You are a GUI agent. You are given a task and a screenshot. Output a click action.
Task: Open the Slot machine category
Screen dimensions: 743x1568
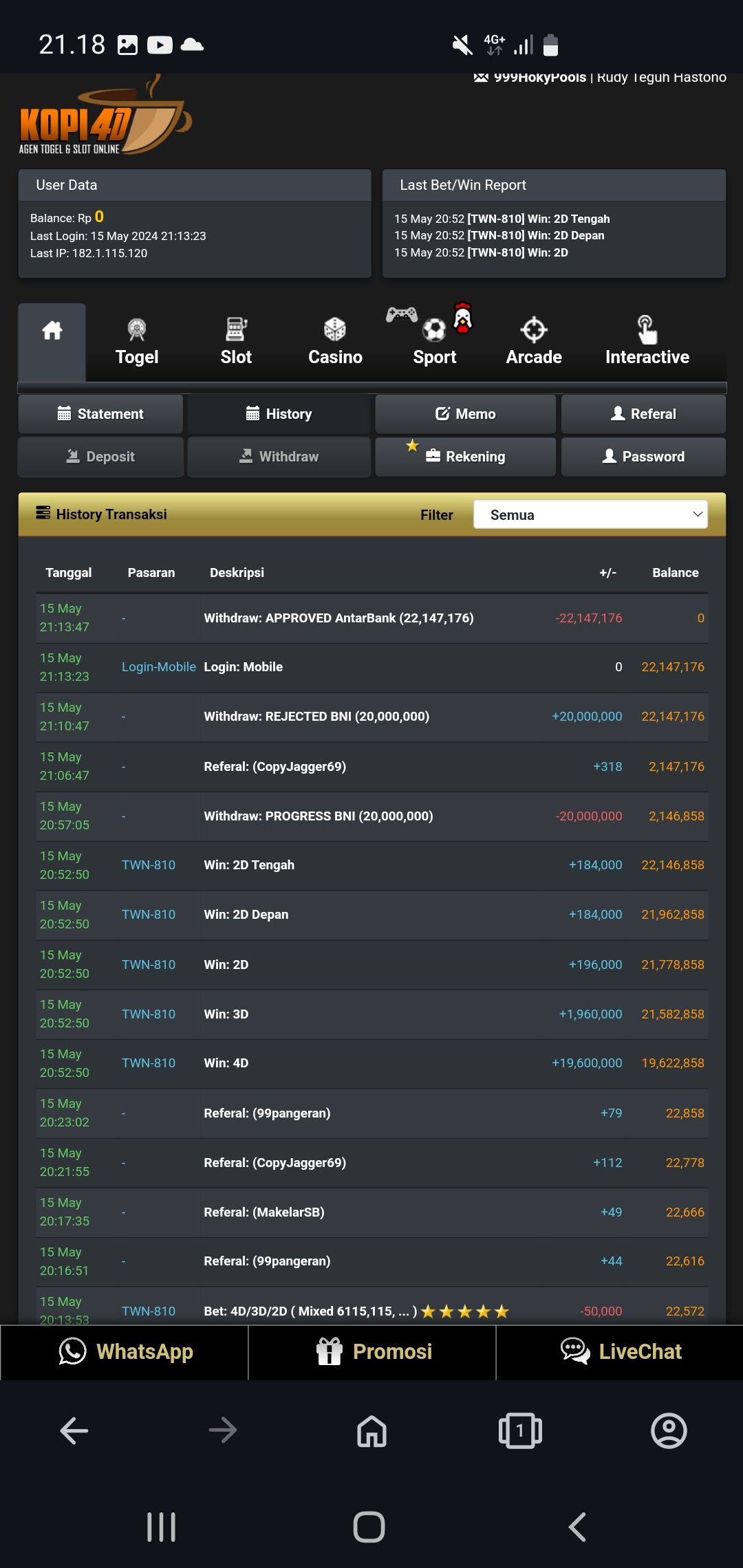(x=236, y=342)
